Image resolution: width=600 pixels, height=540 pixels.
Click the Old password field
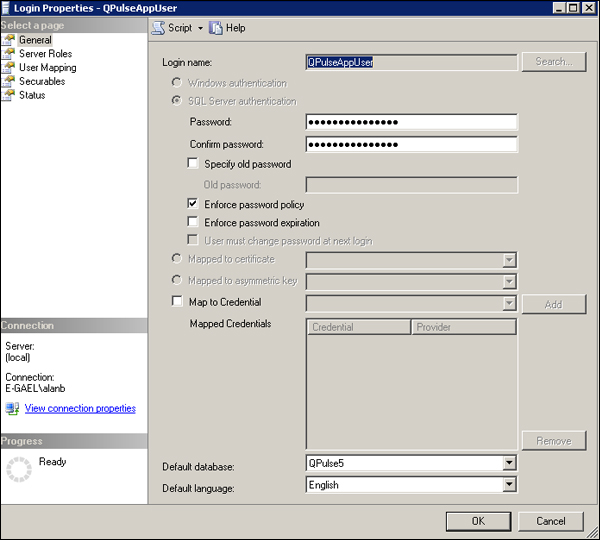(x=411, y=185)
